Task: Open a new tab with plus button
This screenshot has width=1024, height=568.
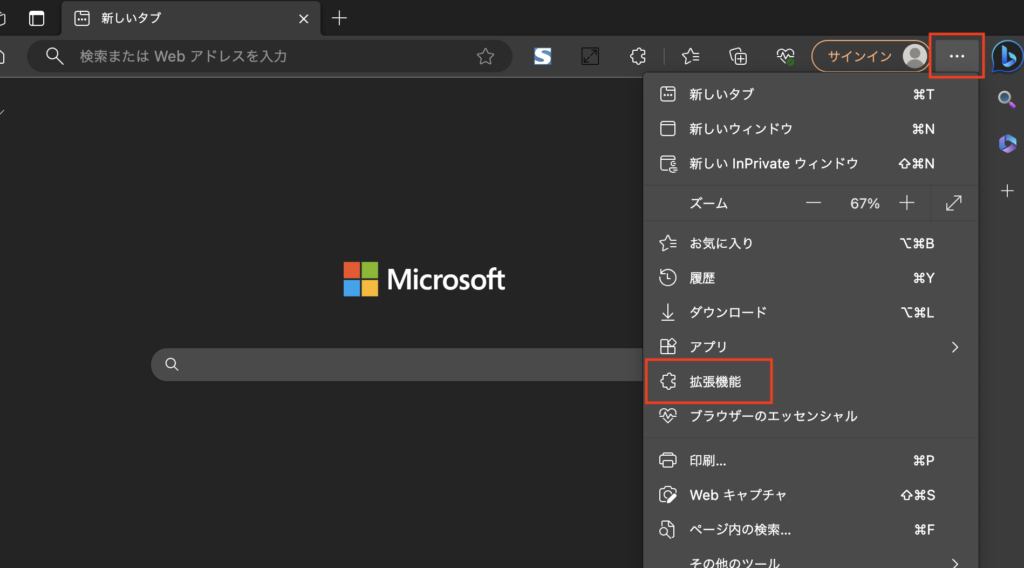Action: pyautogui.click(x=340, y=18)
